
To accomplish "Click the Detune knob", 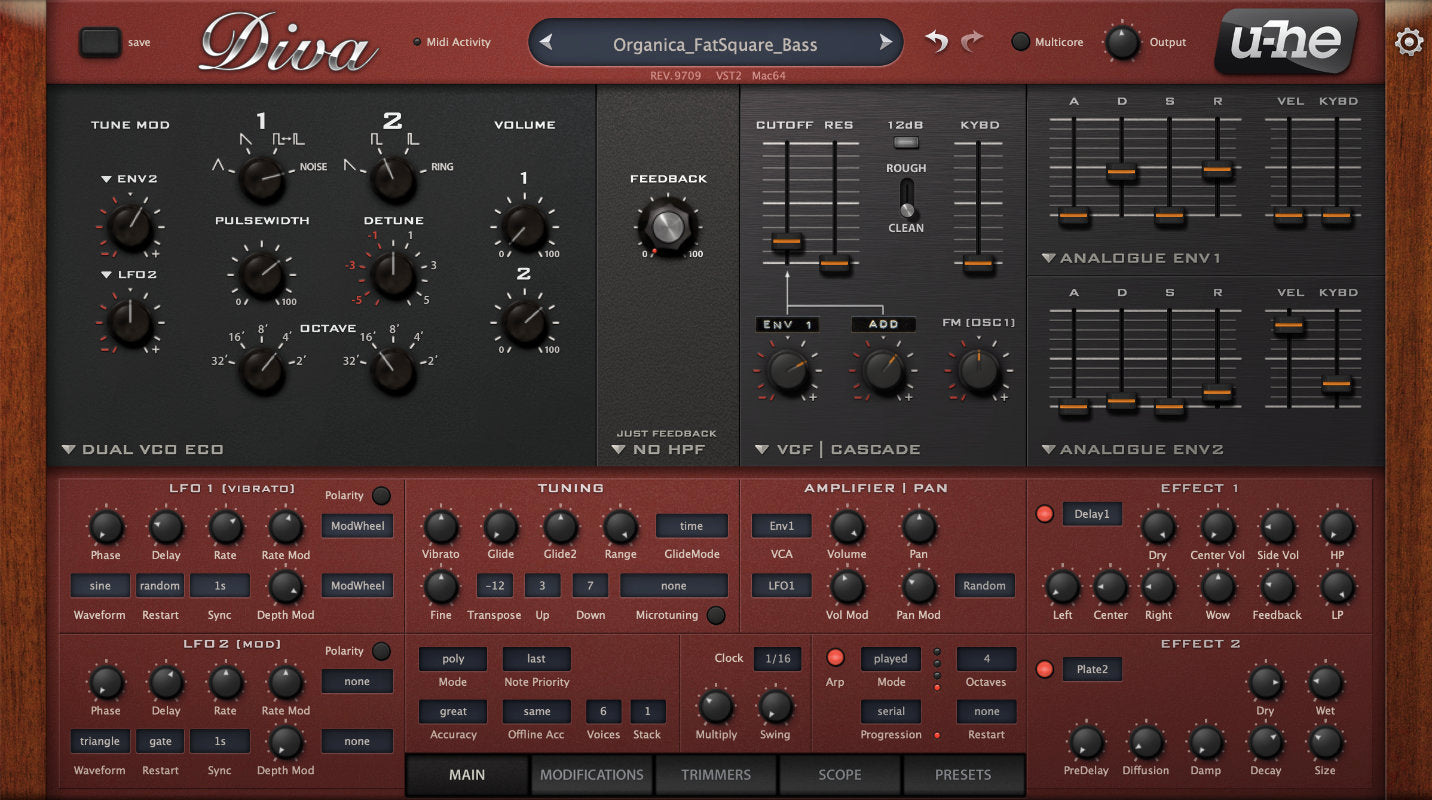I will point(392,273).
